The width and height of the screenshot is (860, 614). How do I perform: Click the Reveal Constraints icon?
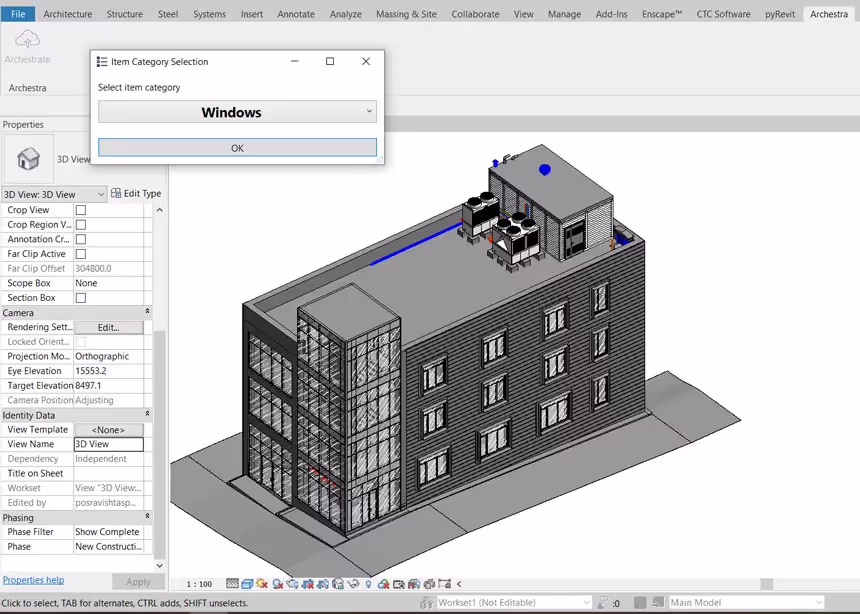[444, 584]
